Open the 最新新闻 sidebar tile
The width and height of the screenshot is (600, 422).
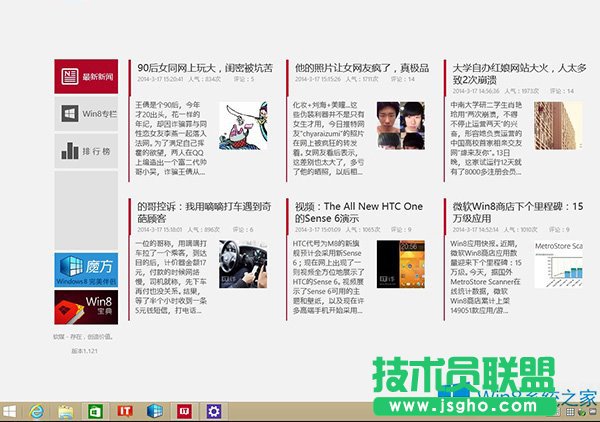[x=86, y=76]
